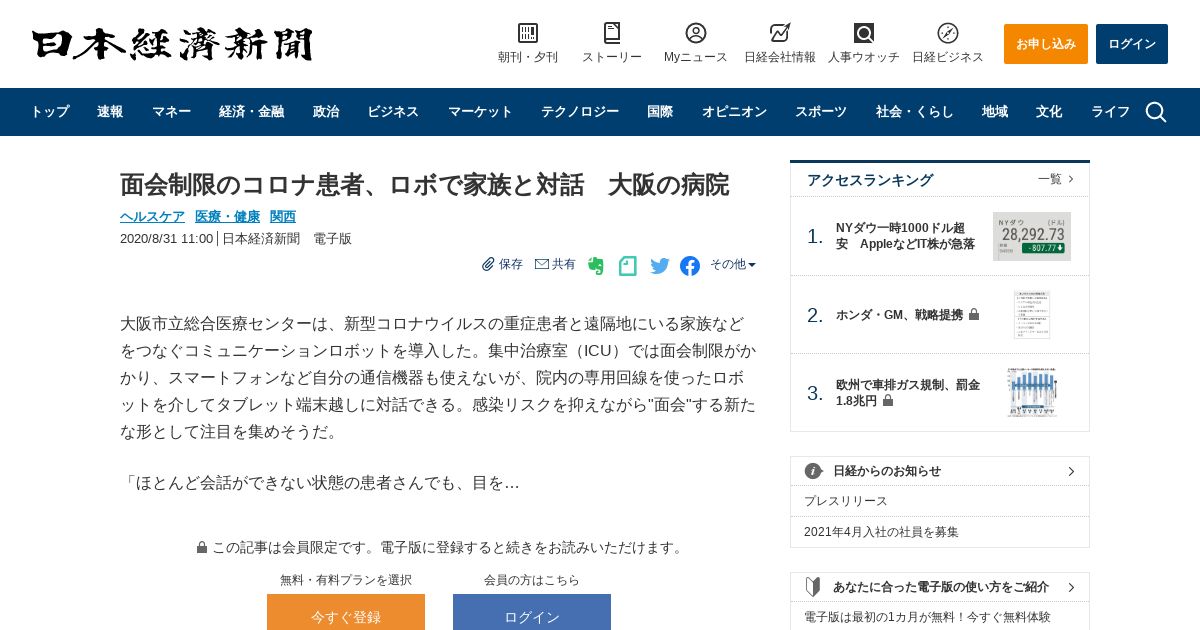Open ranking story 欧州で車排ガス規制
The height and width of the screenshot is (630, 1200).
pyautogui.click(x=908, y=392)
